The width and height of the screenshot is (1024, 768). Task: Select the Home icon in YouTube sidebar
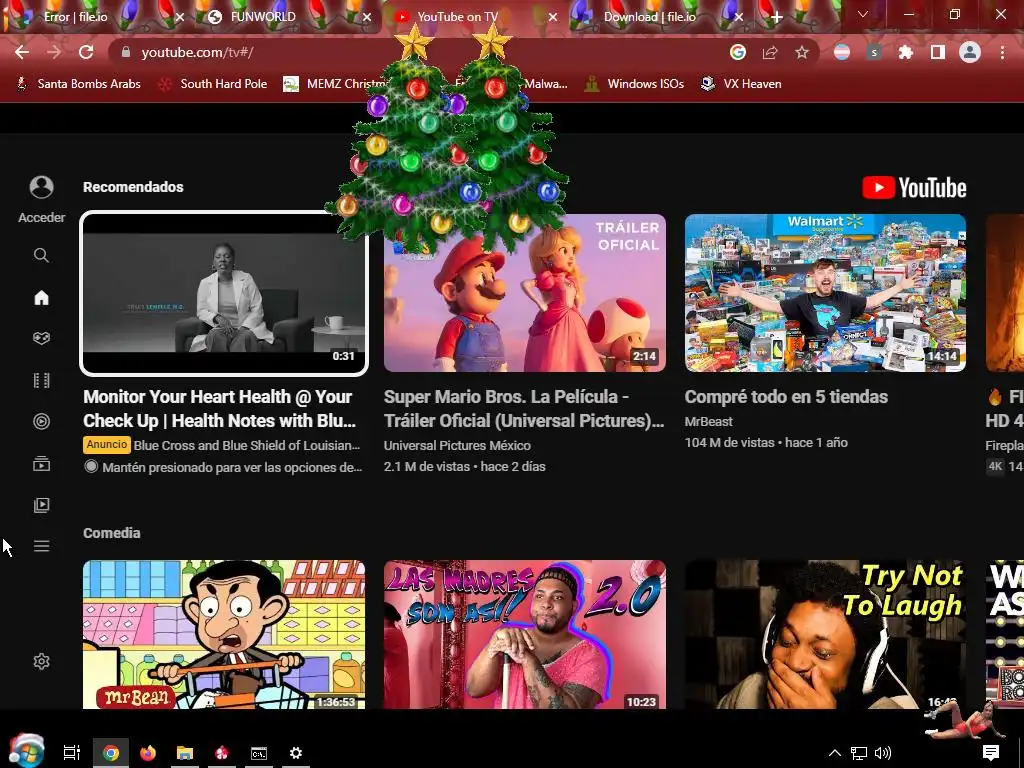pyautogui.click(x=41, y=298)
